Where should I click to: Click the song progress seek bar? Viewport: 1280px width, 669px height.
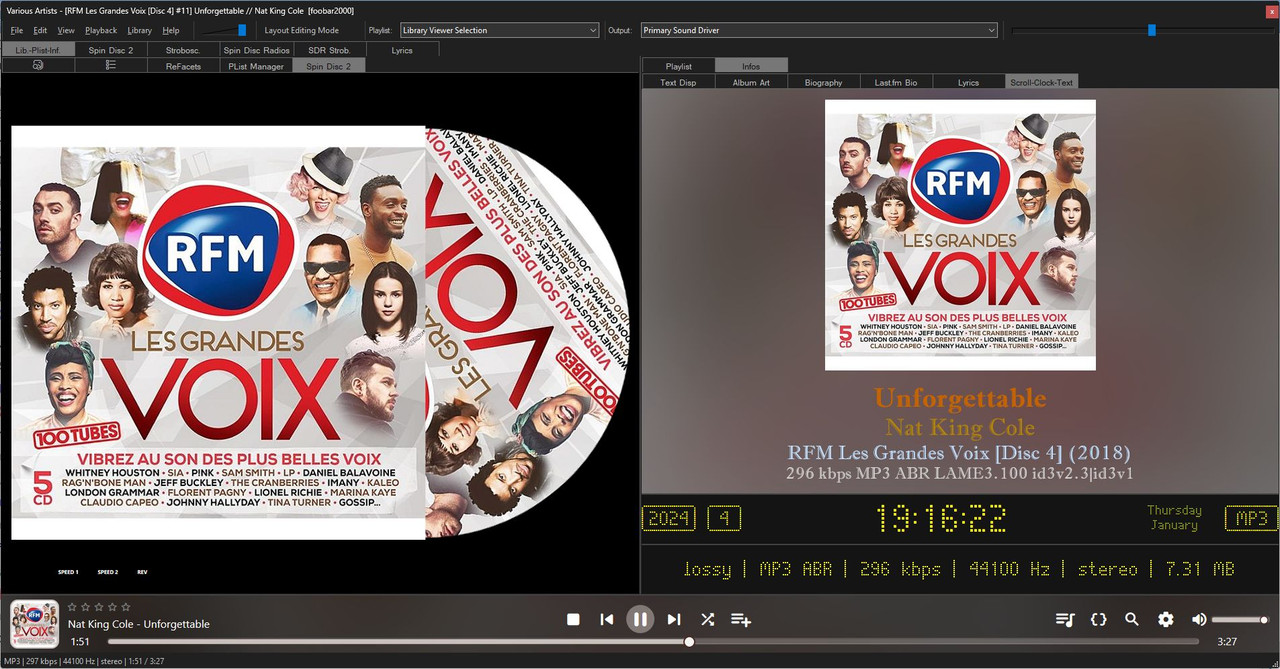pos(653,641)
